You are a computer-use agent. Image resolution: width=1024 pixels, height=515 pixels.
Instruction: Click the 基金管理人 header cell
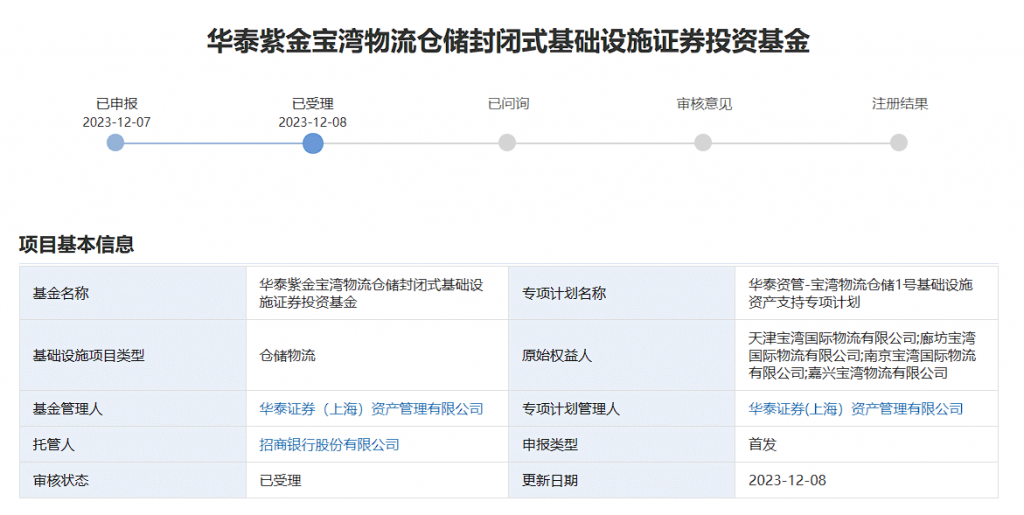click(133, 409)
